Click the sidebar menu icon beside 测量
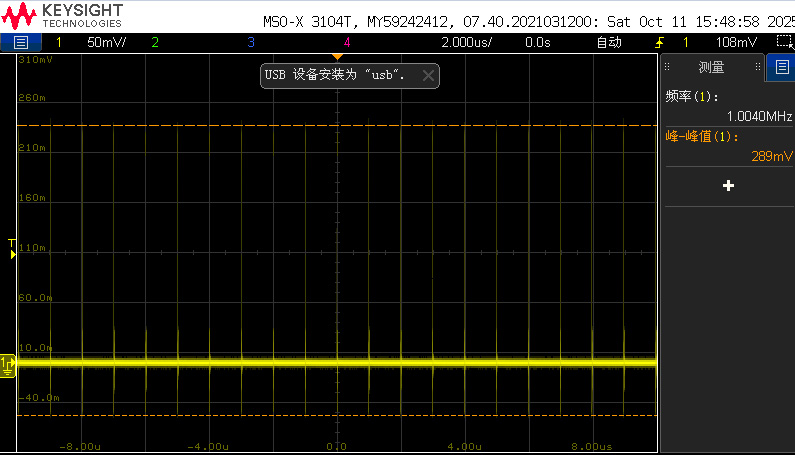This screenshot has width=795, height=455. (781, 68)
